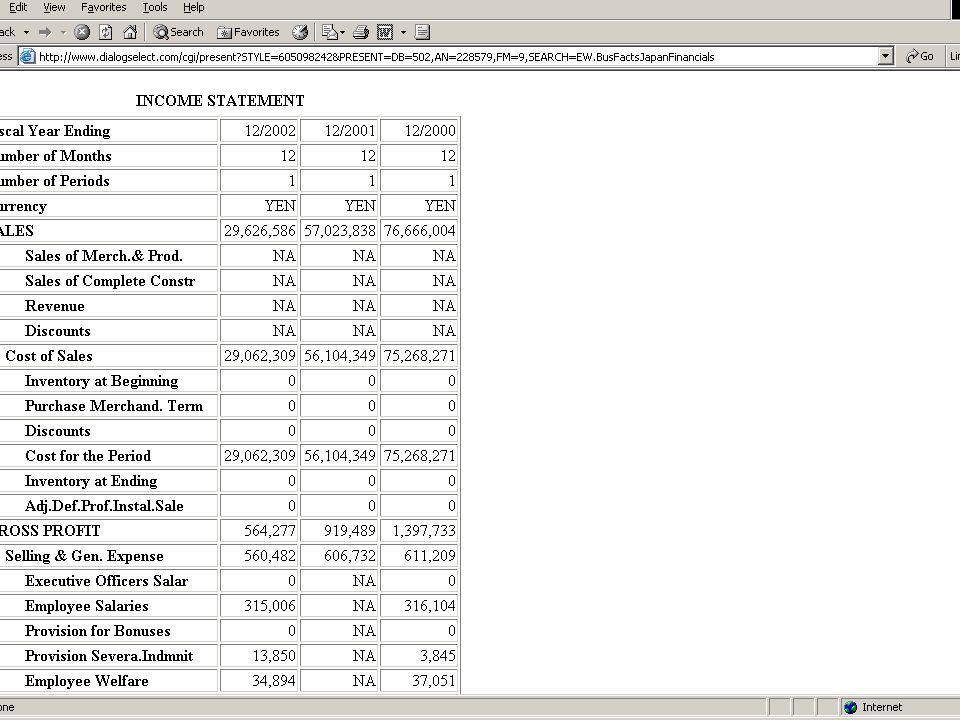The width and height of the screenshot is (960, 720).
Task: Click the Cost for the Period label
Action: 88,456
